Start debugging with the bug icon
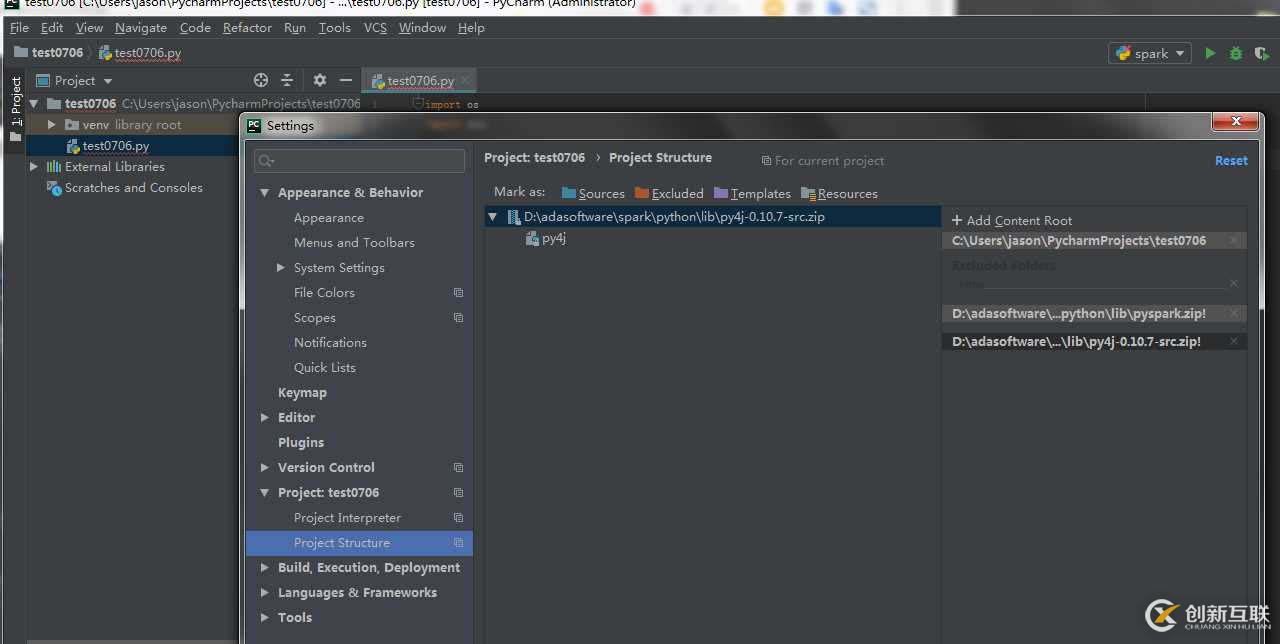The height and width of the screenshot is (644, 1280). (x=1236, y=53)
